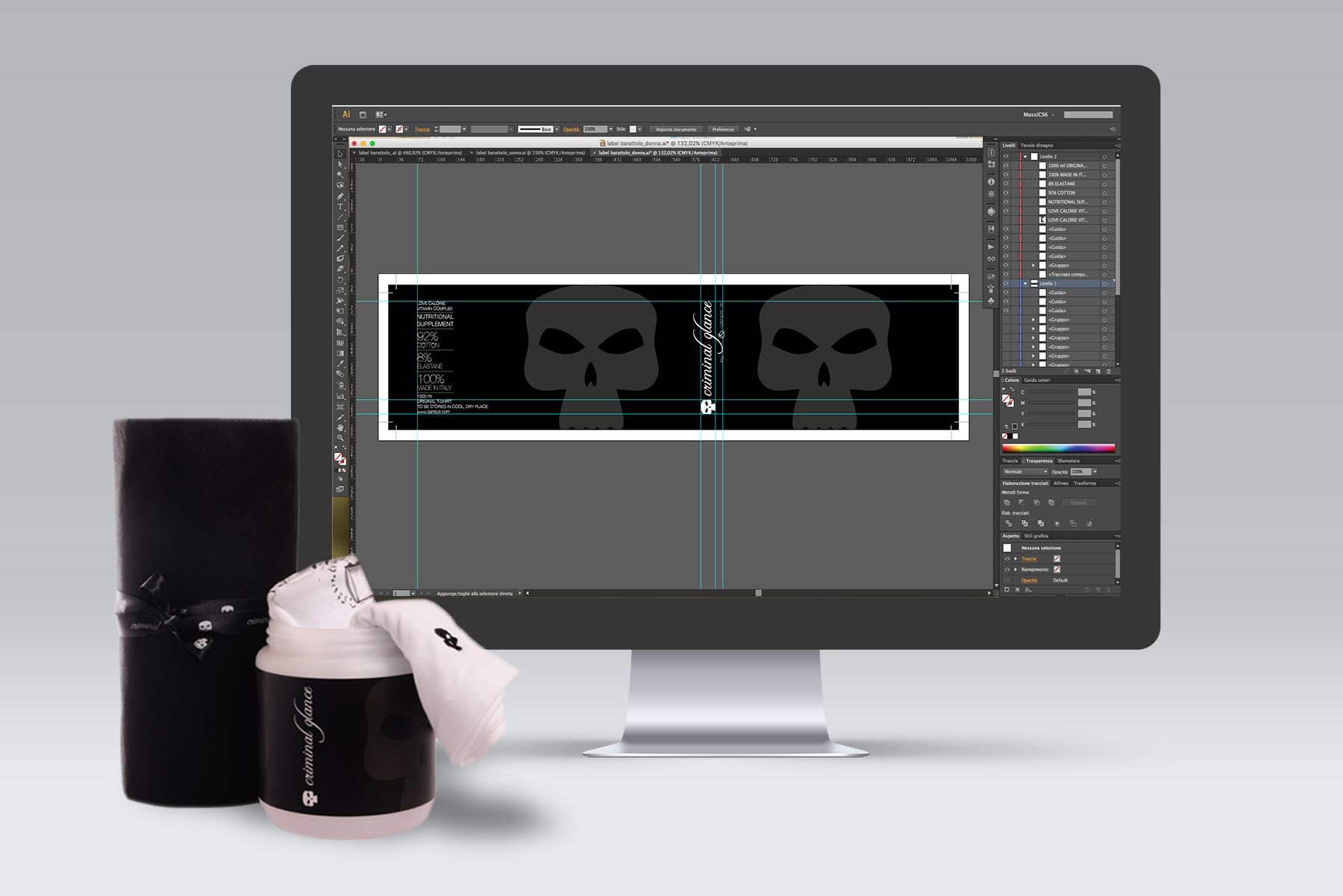The image size is (1343, 896).
Task: Click the Unite shape mode icon in Pathfinder
Action: click(x=1007, y=502)
